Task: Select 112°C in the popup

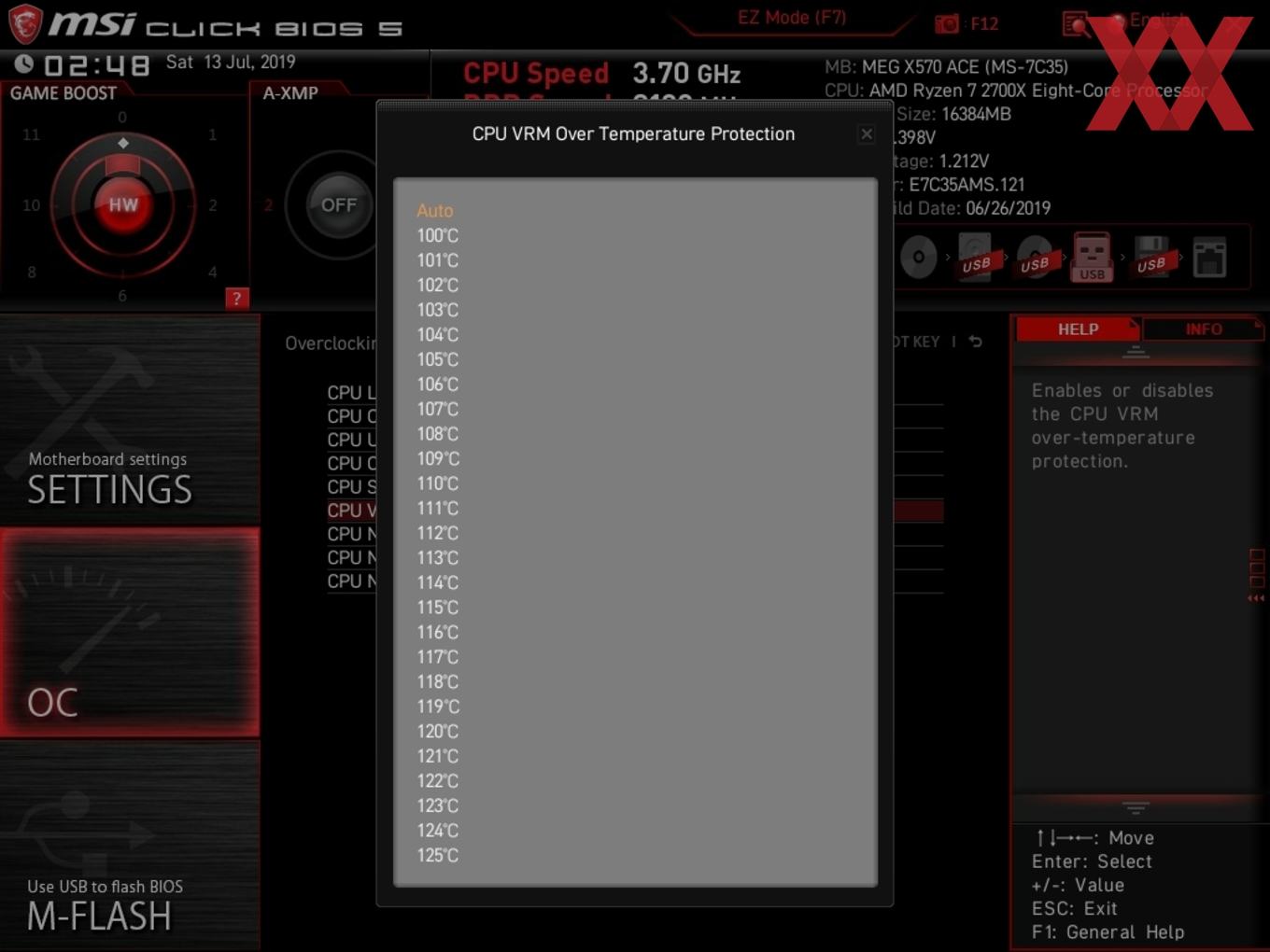Action: [x=438, y=533]
